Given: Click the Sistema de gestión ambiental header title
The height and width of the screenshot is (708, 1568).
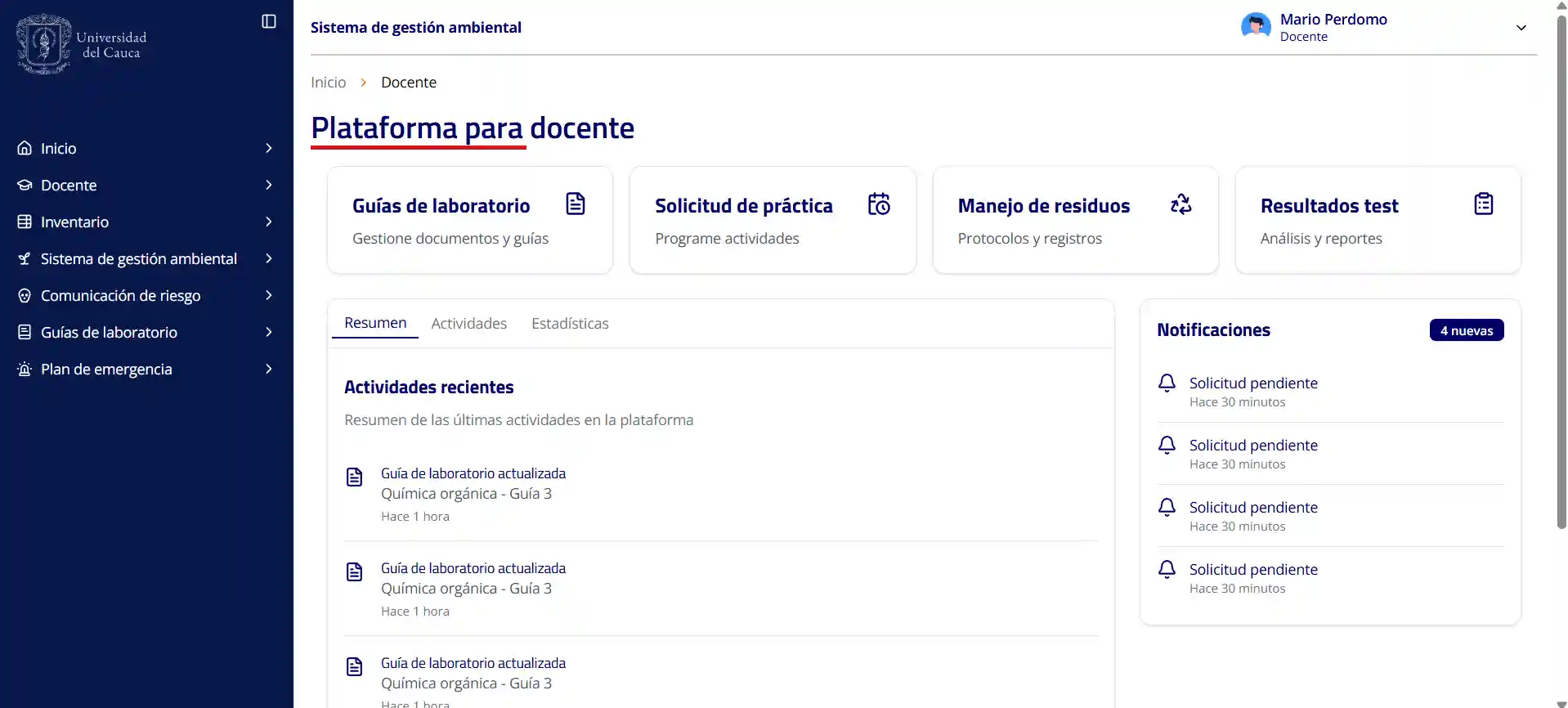Looking at the screenshot, I should [x=416, y=28].
